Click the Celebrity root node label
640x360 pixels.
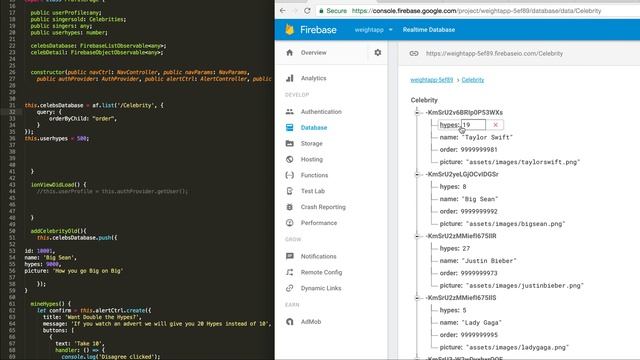pyautogui.click(x=424, y=100)
